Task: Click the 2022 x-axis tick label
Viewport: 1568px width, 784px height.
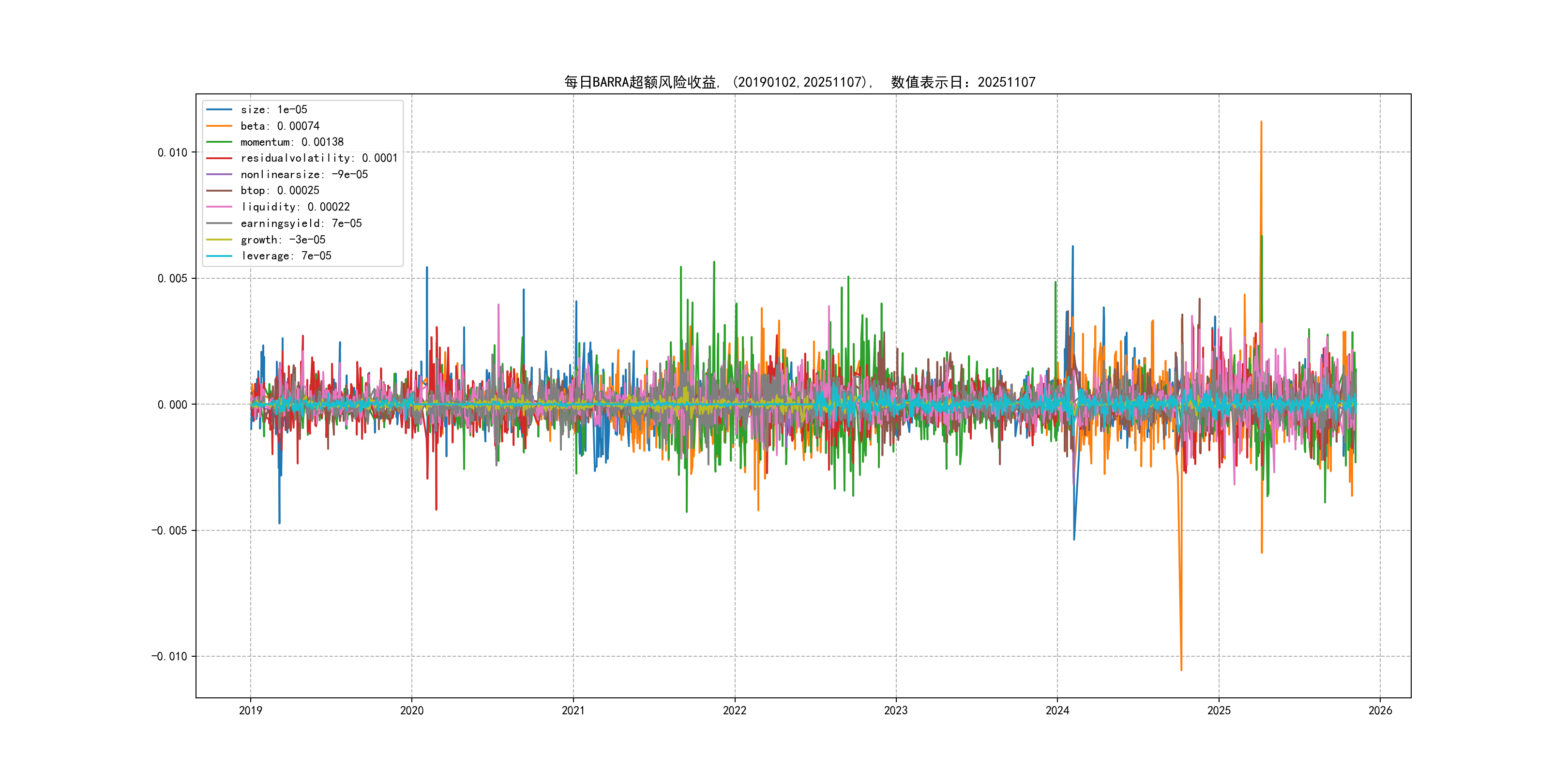Action: coord(735,710)
